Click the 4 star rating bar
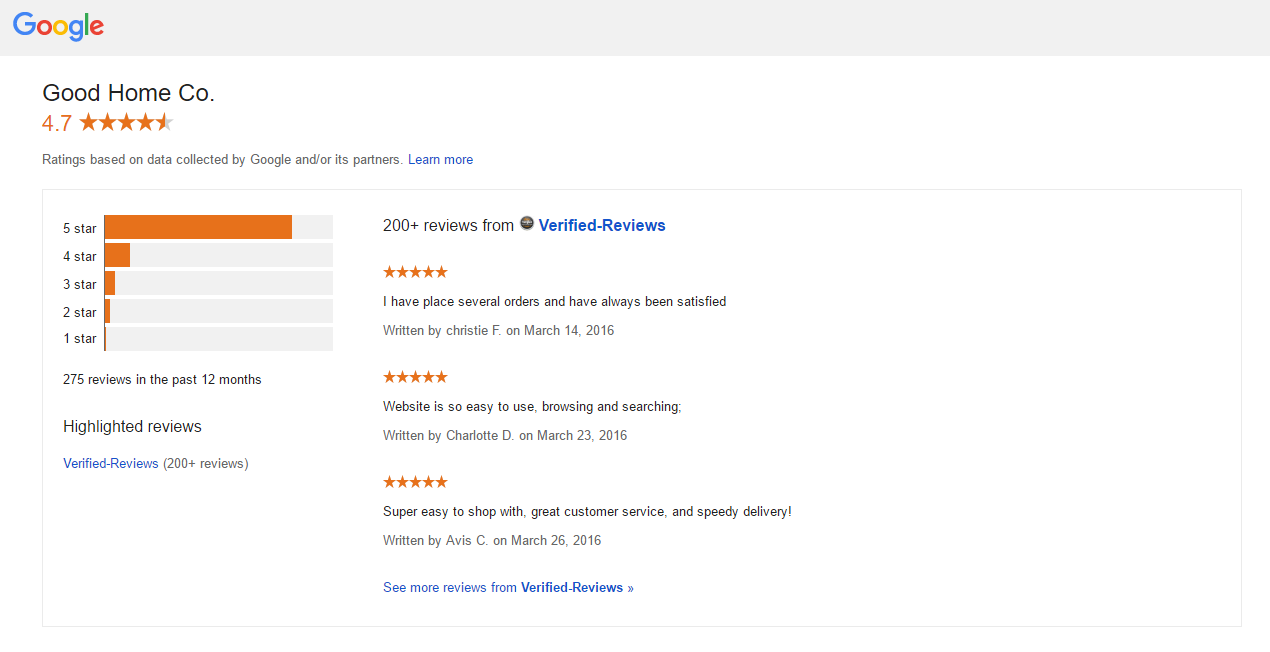Viewport: 1270px width, 652px height. [x=218, y=255]
